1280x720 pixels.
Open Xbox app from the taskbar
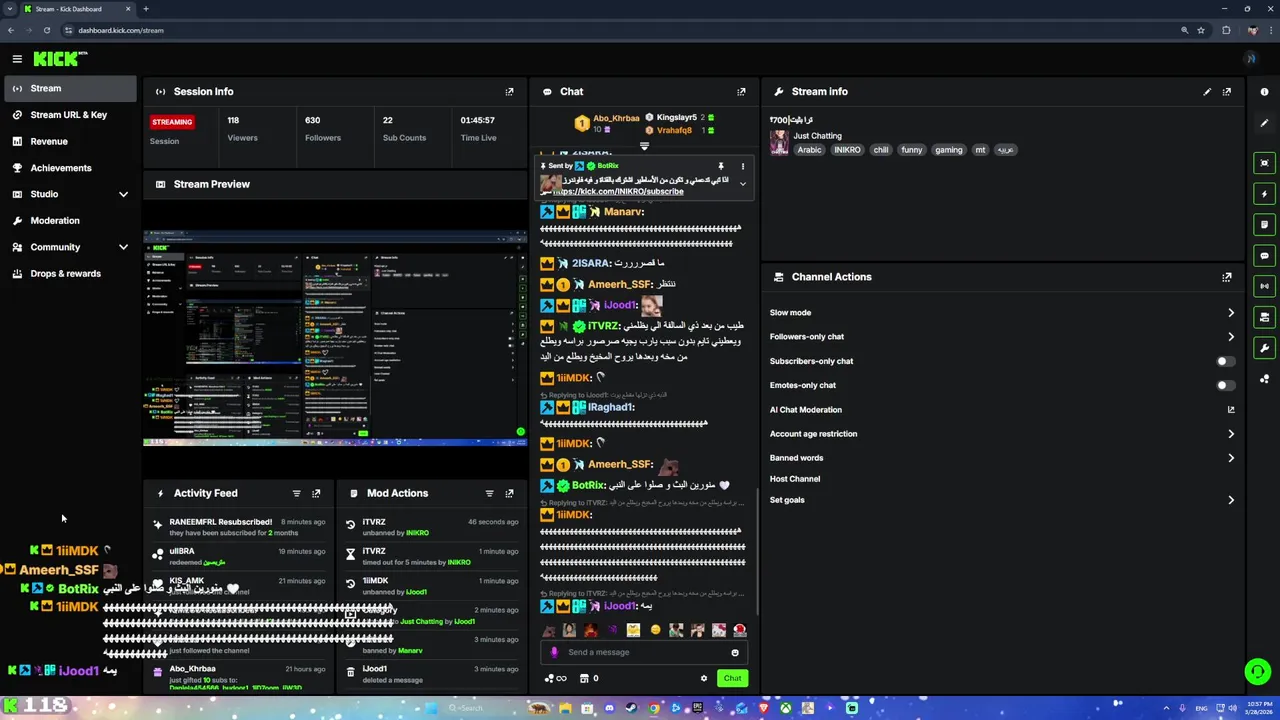pyautogui.click(x=787, y=708)
